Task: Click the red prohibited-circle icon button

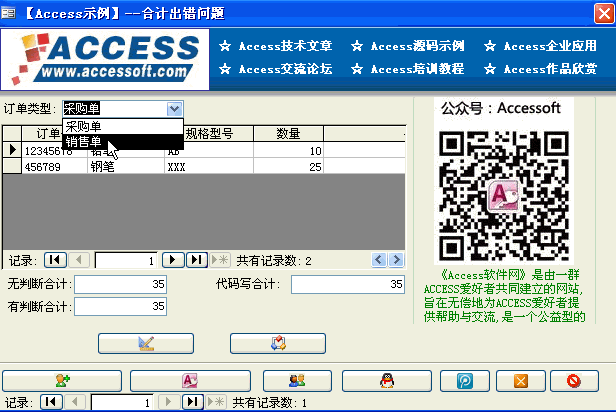Action: [574, 381]
